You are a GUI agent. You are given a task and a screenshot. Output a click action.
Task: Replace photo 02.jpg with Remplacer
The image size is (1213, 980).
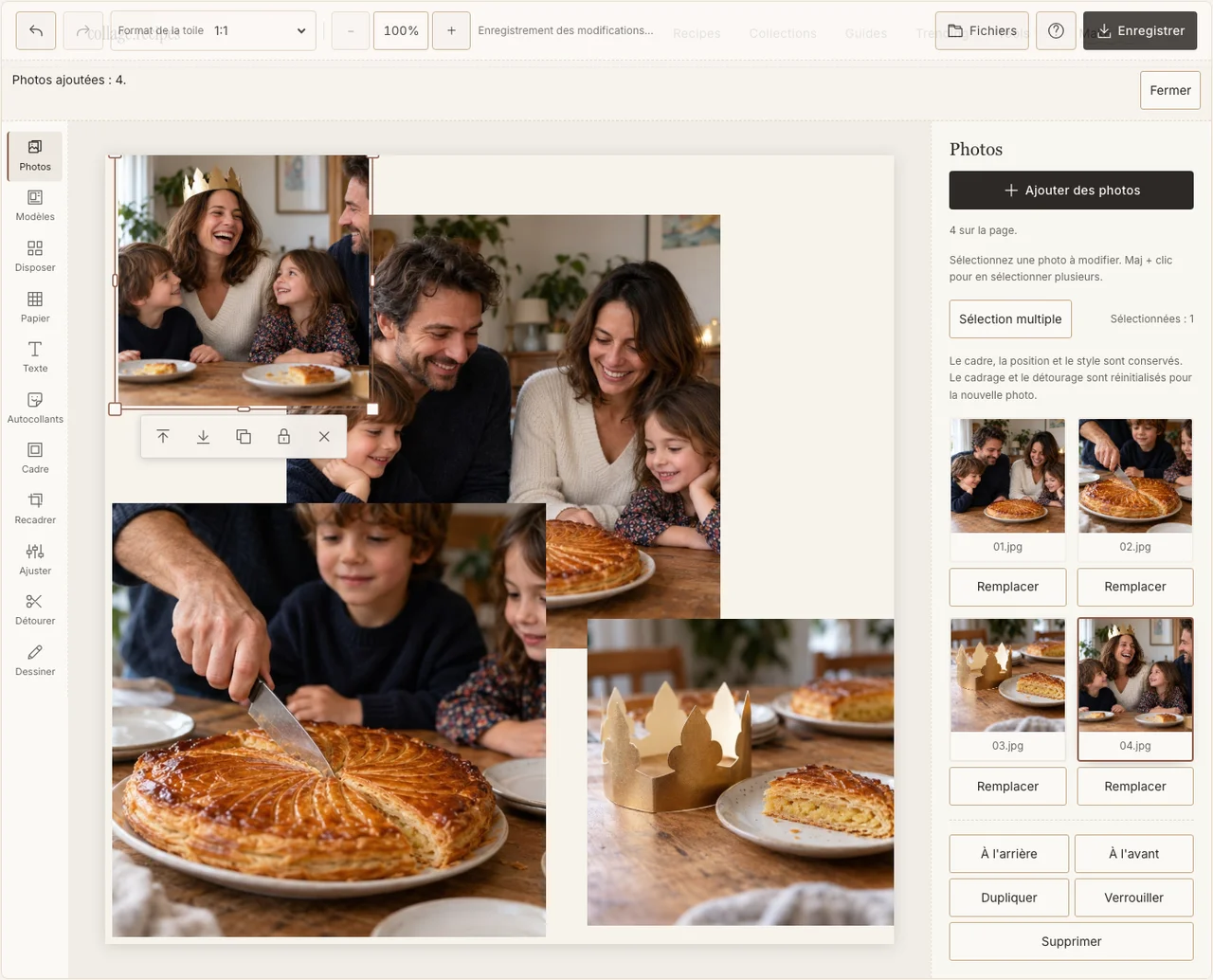click(1135, 588)
